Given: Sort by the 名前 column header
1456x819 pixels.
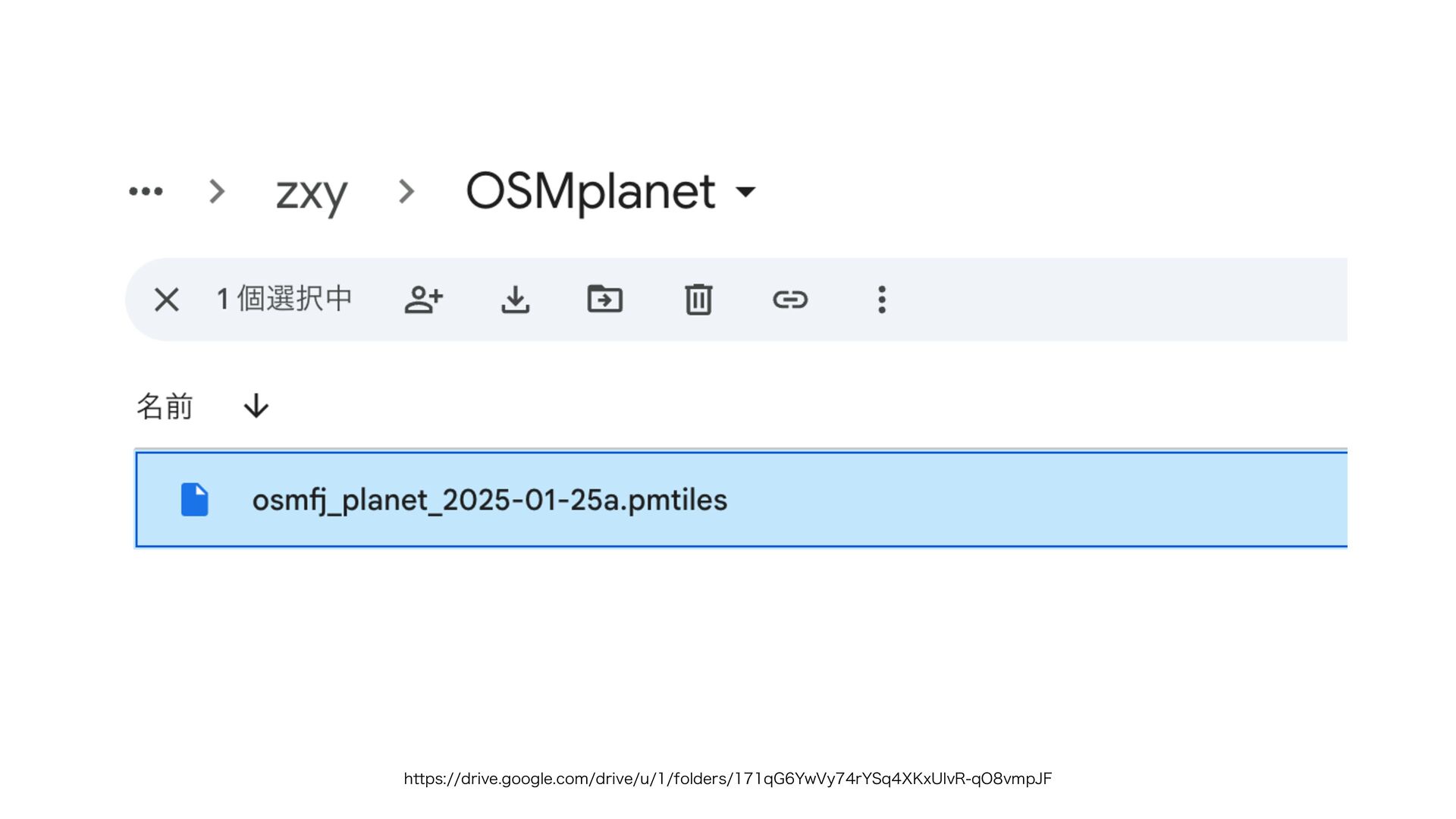Looking at the screenshot, I should point(165,406).
